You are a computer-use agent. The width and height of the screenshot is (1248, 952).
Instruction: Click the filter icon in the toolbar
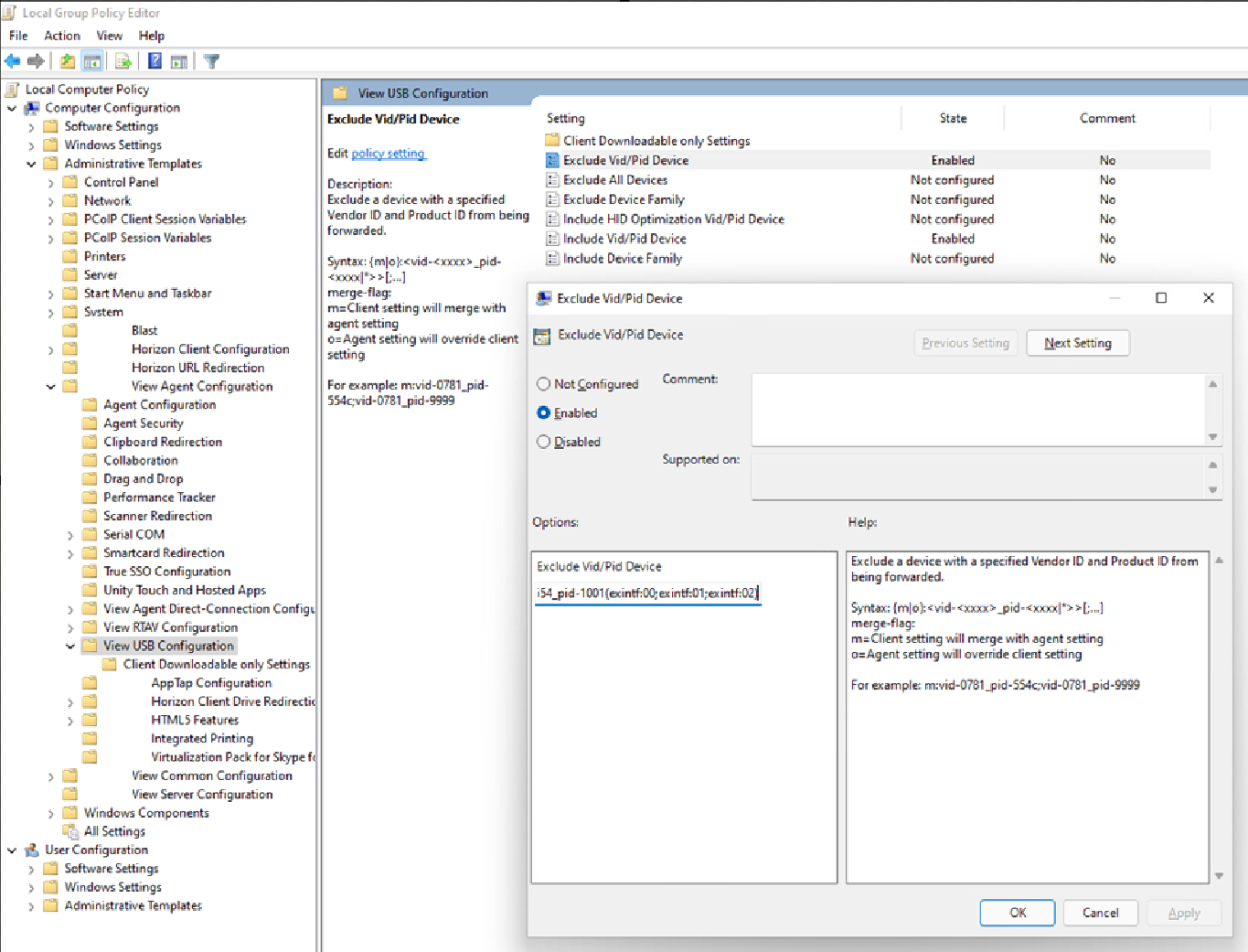pyautogui.click(x=209, y=60)
